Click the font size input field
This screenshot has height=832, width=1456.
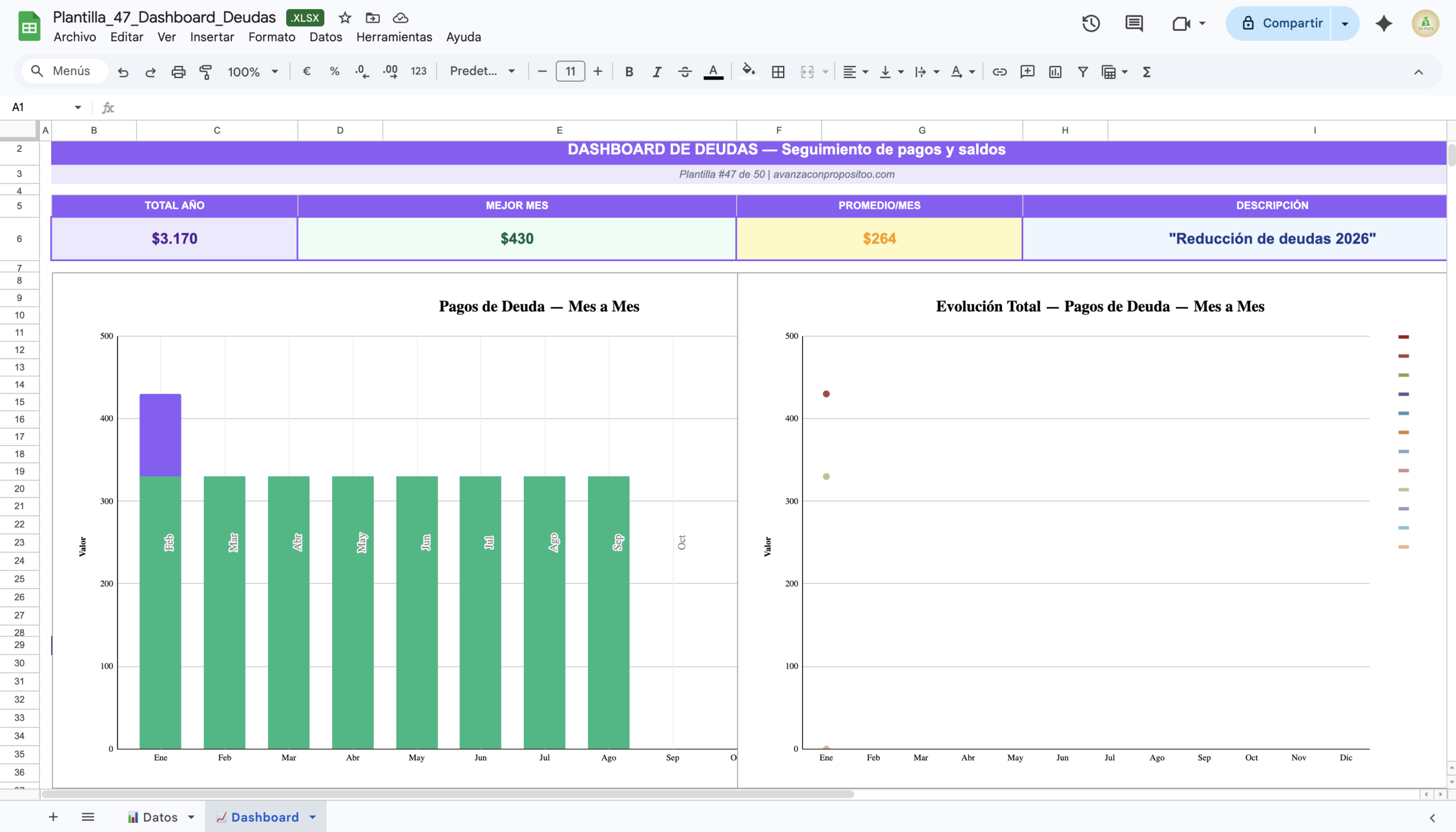570,72
